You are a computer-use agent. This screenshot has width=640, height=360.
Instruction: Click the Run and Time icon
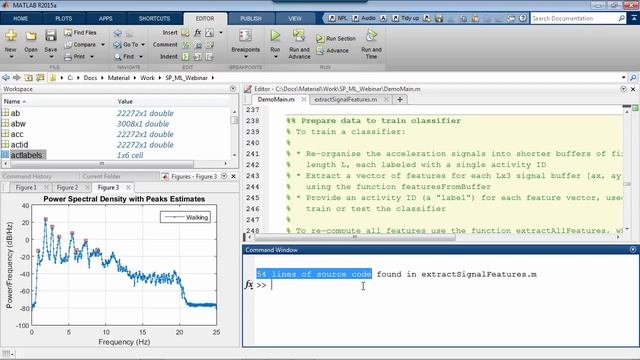[371, 36]
